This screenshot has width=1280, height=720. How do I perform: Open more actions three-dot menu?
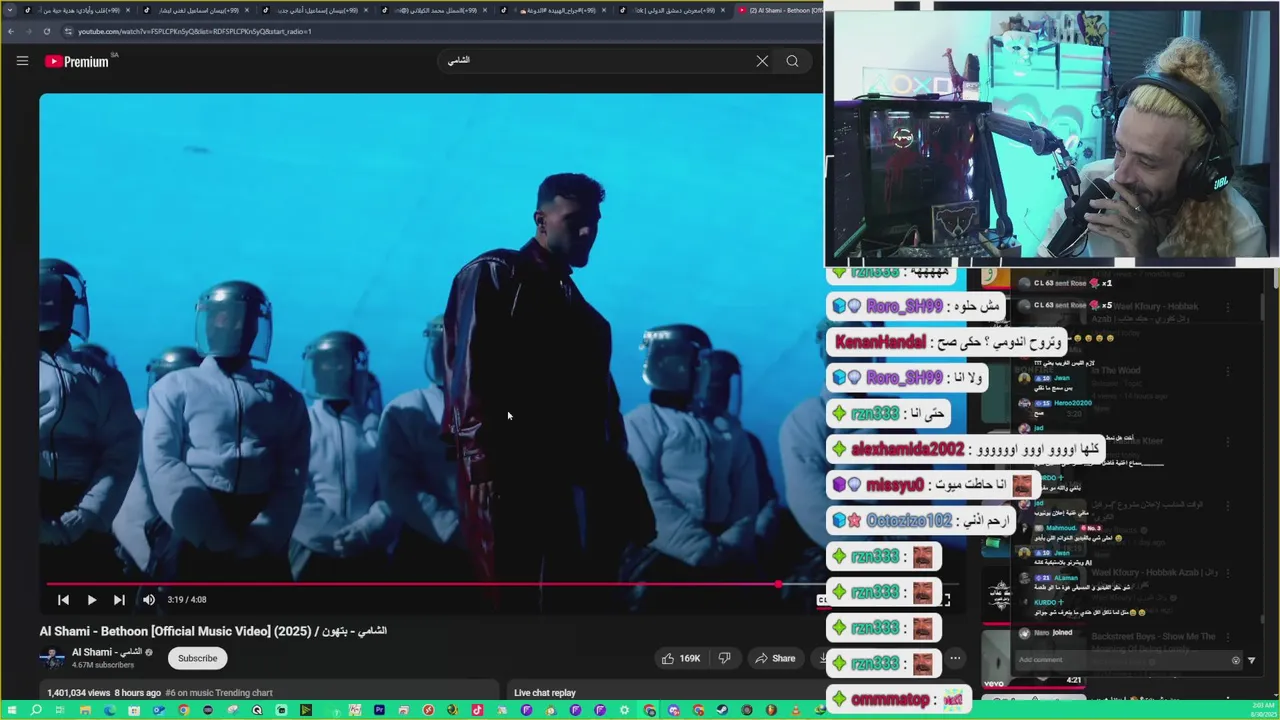(x=955, y=658)
